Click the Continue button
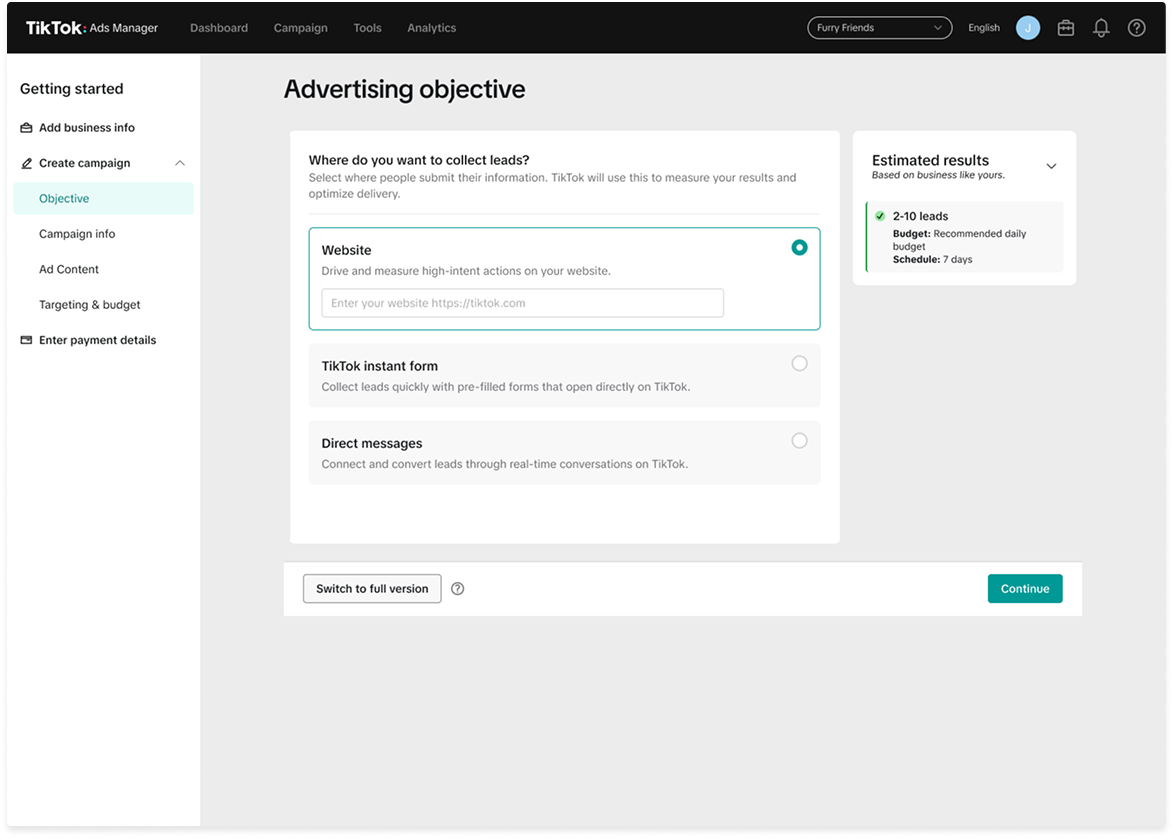Image resolution: width=1173 pixels, height=838 pixels. pos(1025,589)
